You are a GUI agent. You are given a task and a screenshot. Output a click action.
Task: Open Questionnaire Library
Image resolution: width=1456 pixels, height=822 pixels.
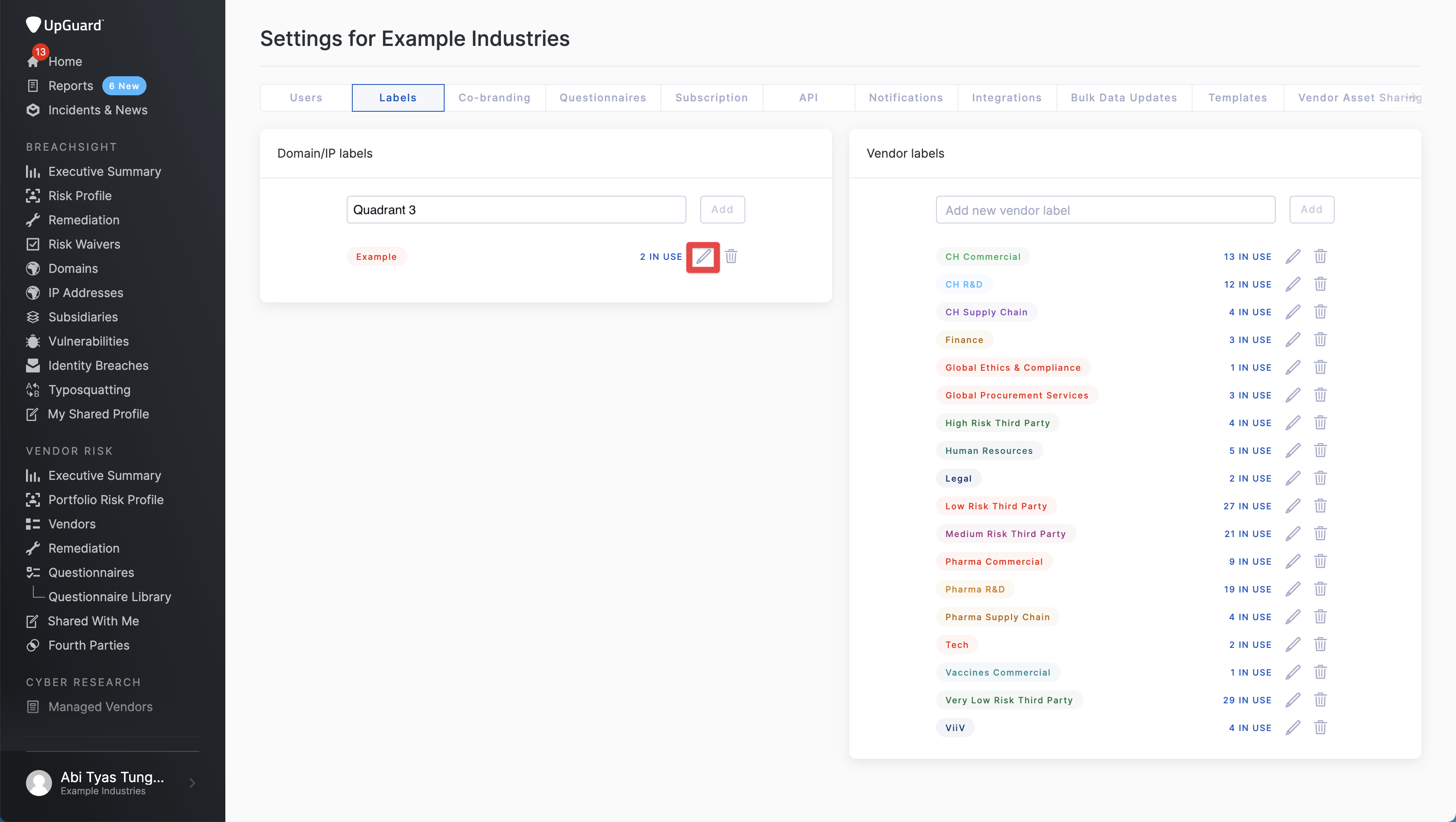(x=110, y=597)
